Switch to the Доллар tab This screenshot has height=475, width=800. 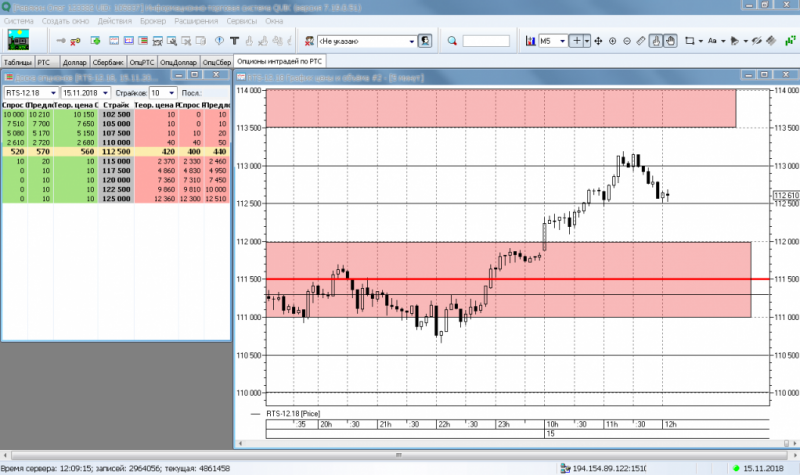point(74,62)
